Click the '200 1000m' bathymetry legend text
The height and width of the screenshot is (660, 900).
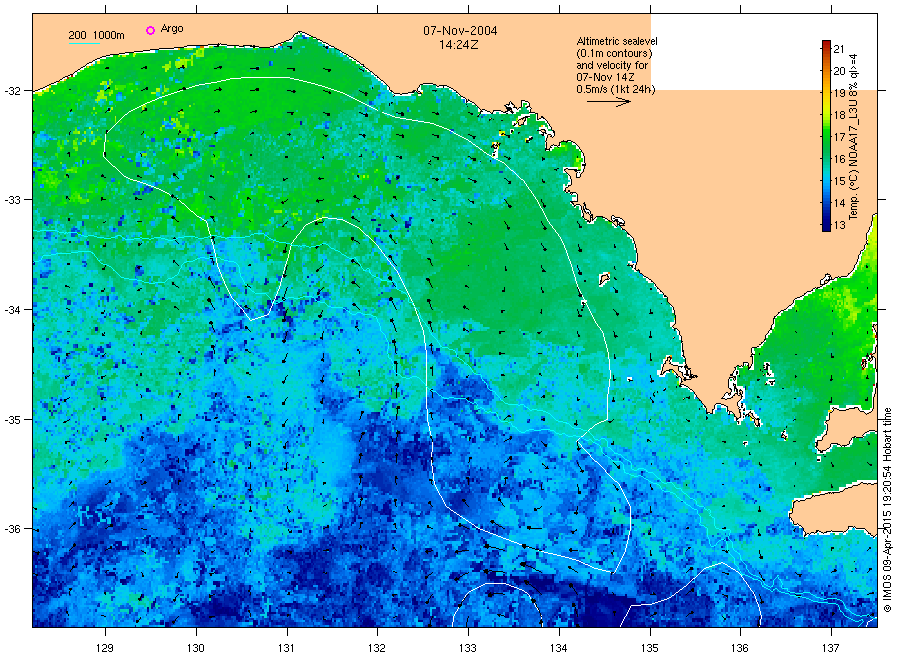(96, 35)
